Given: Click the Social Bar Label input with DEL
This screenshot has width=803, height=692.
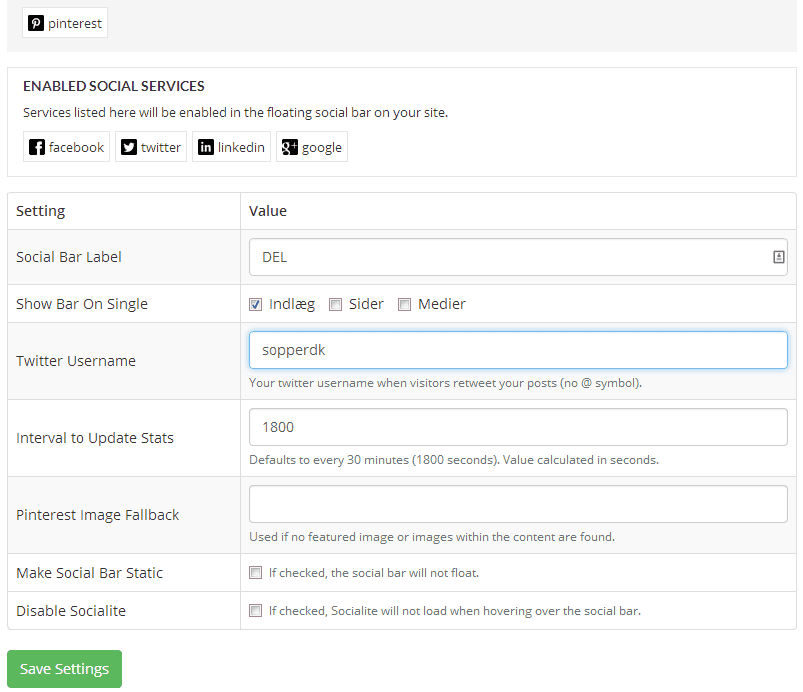Looking at the screenshot, I should 518,257.
